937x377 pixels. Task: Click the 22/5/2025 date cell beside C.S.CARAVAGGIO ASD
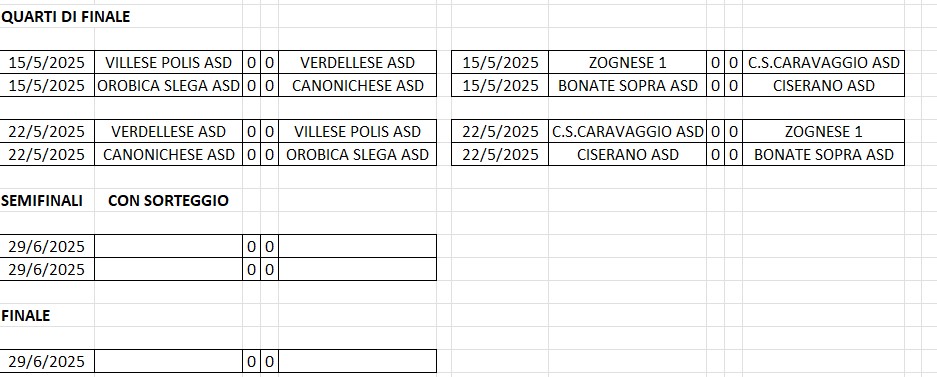[x=500, y=131]
